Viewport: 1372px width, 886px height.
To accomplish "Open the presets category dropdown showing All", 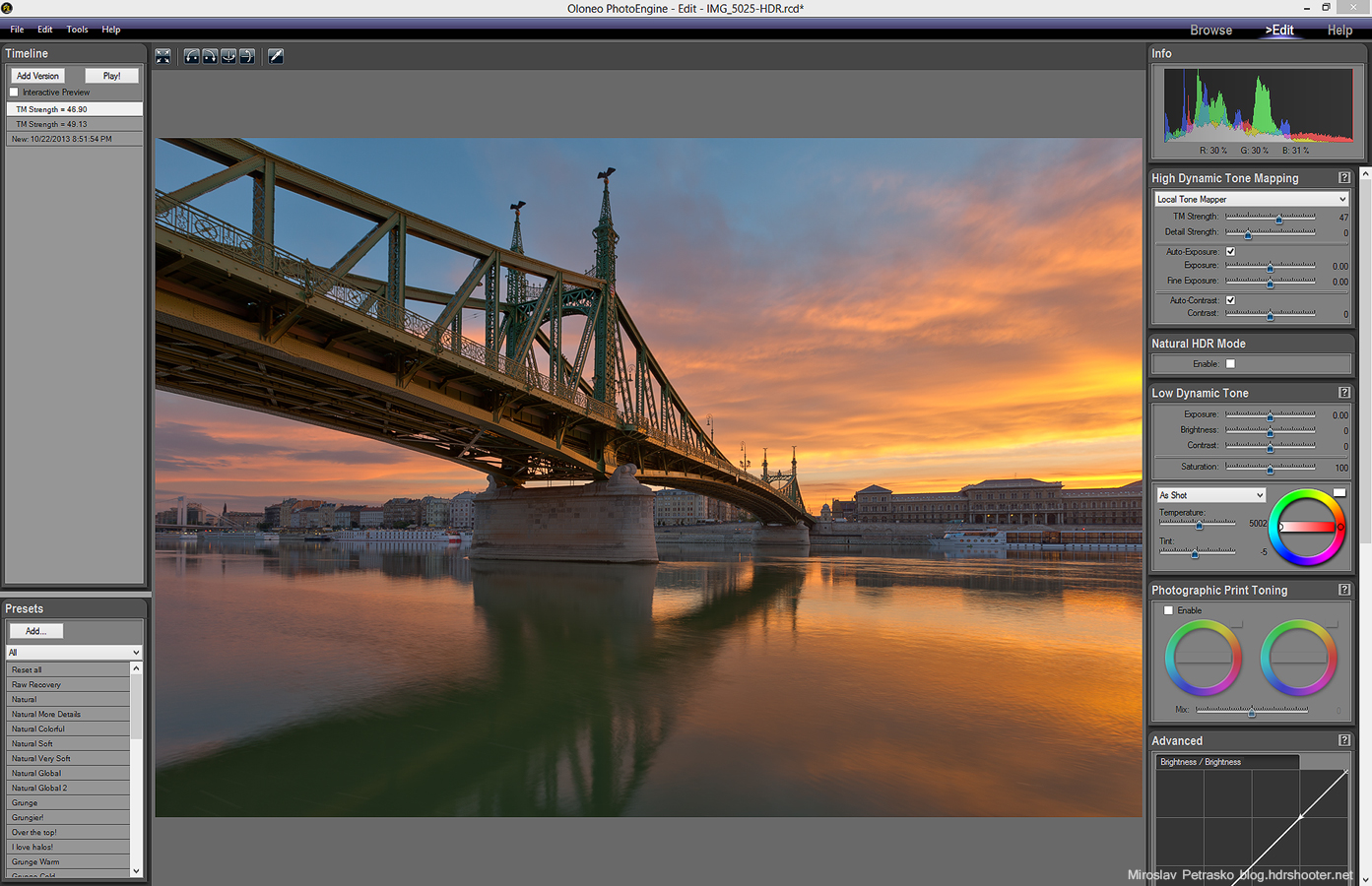I will point(74,653).
